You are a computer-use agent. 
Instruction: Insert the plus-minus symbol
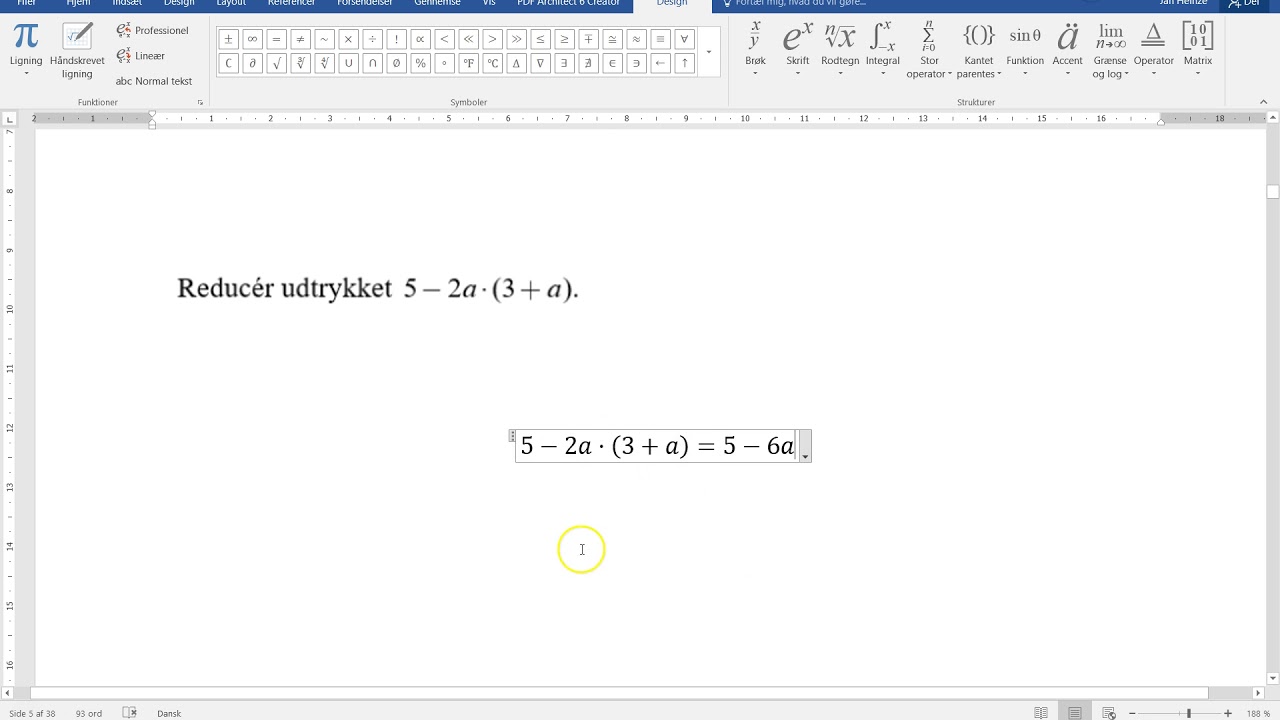click(228, 40)
